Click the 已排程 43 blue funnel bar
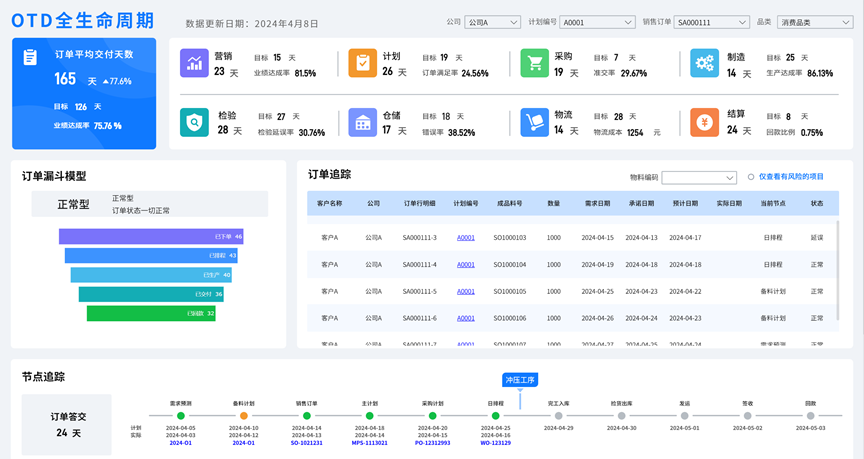This screenshot has height=459, width=864. click(x=151, y=256)
